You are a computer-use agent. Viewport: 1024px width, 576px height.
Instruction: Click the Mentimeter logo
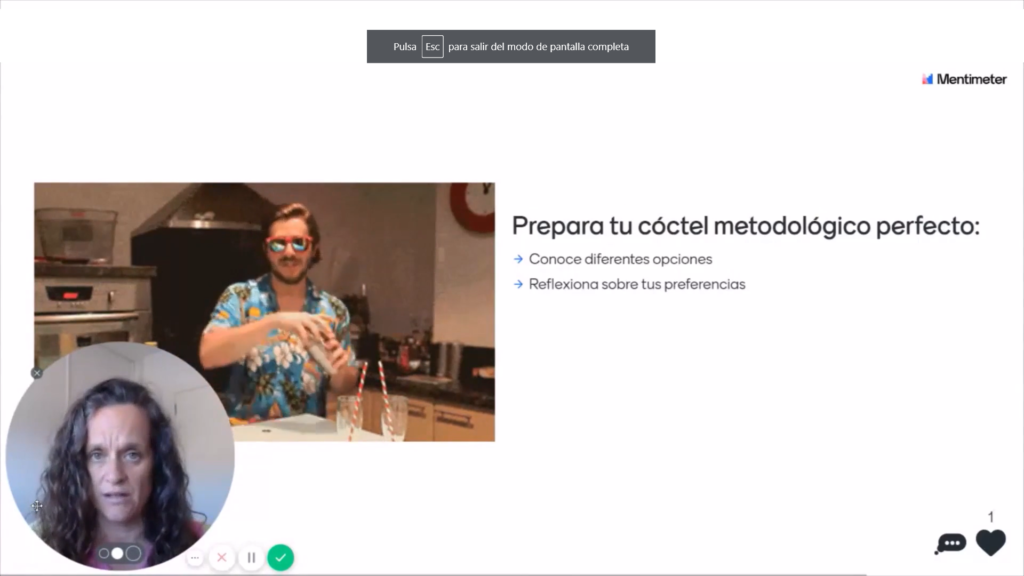964,79
